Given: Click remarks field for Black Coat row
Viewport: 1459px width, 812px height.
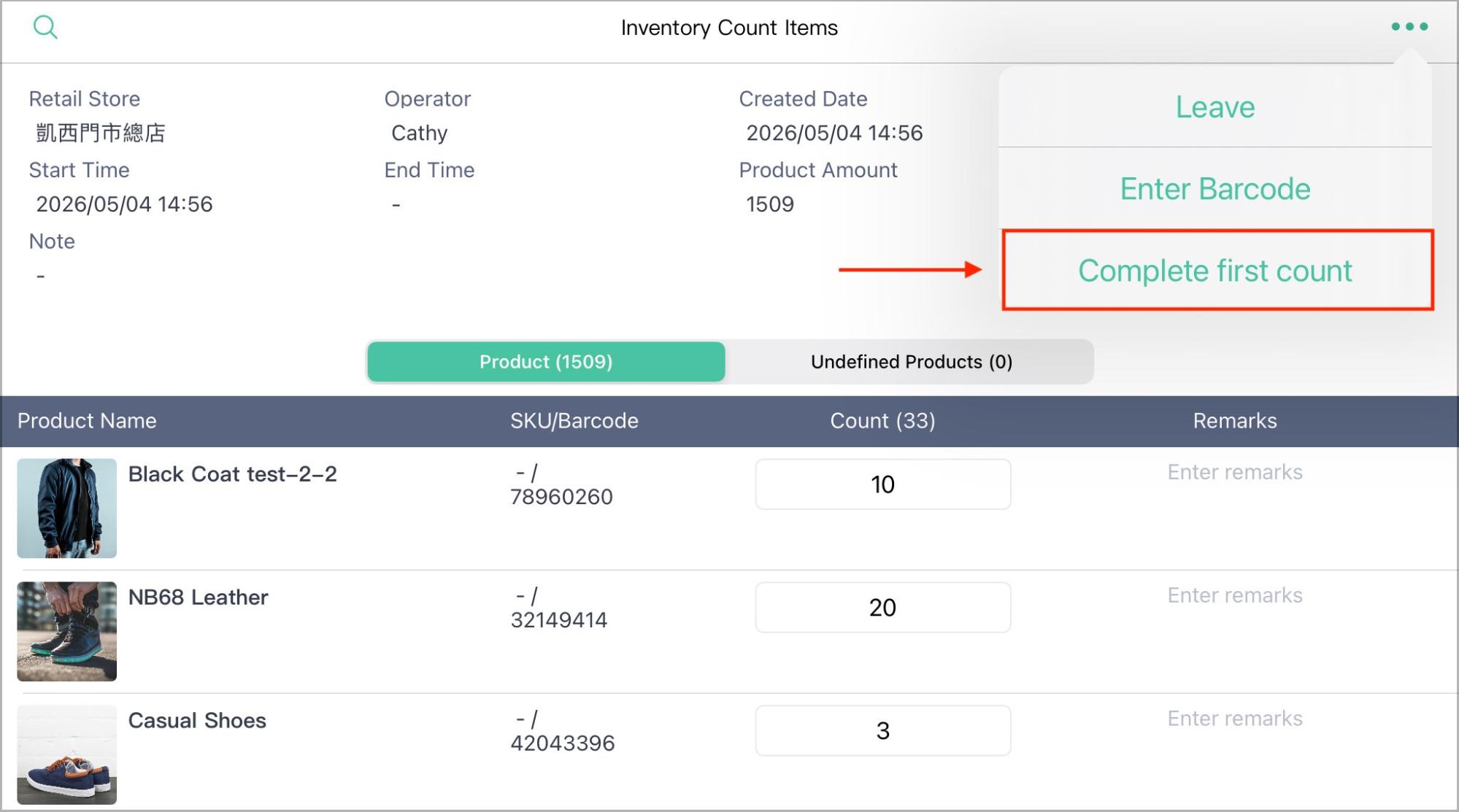Looking at the screenshot, I should [x=1235, y=472].
